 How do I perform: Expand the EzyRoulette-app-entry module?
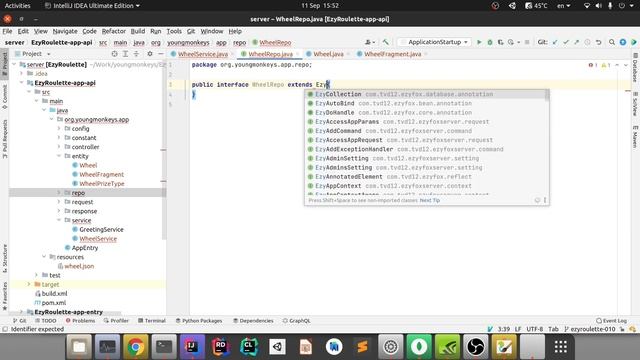[x=22, y=312]
